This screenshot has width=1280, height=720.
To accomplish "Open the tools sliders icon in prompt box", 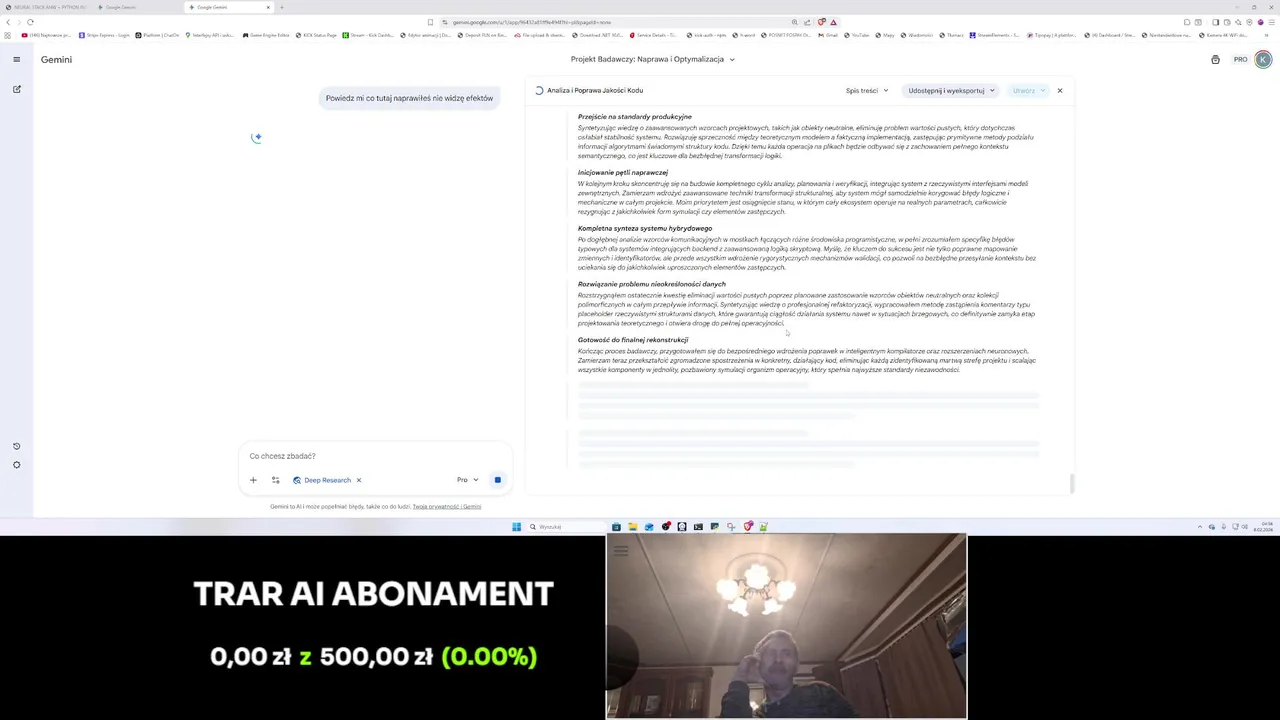I will click(276, 480).
